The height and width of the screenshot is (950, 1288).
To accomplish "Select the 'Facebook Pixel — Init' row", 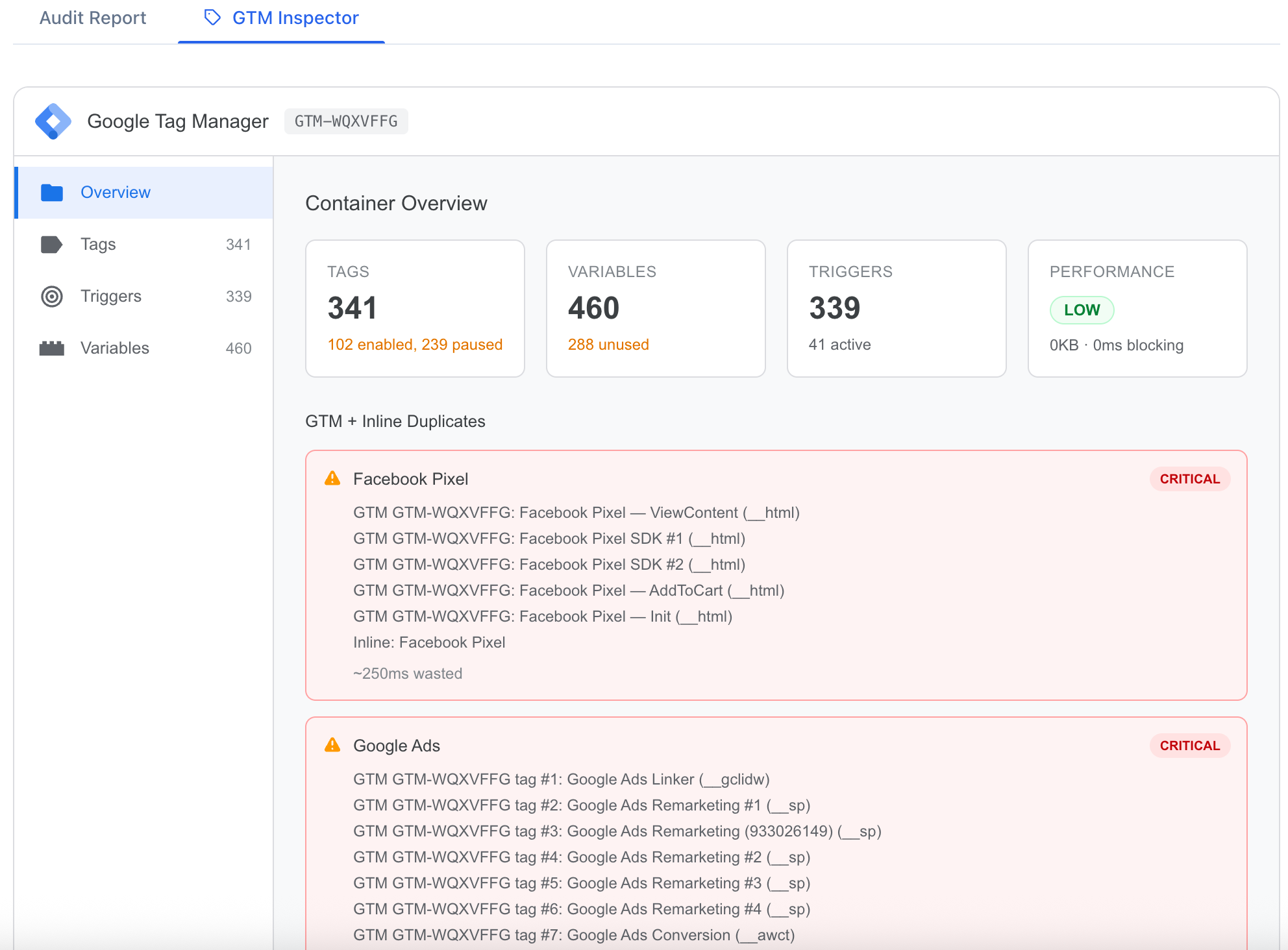I will [x=543, y=616].
